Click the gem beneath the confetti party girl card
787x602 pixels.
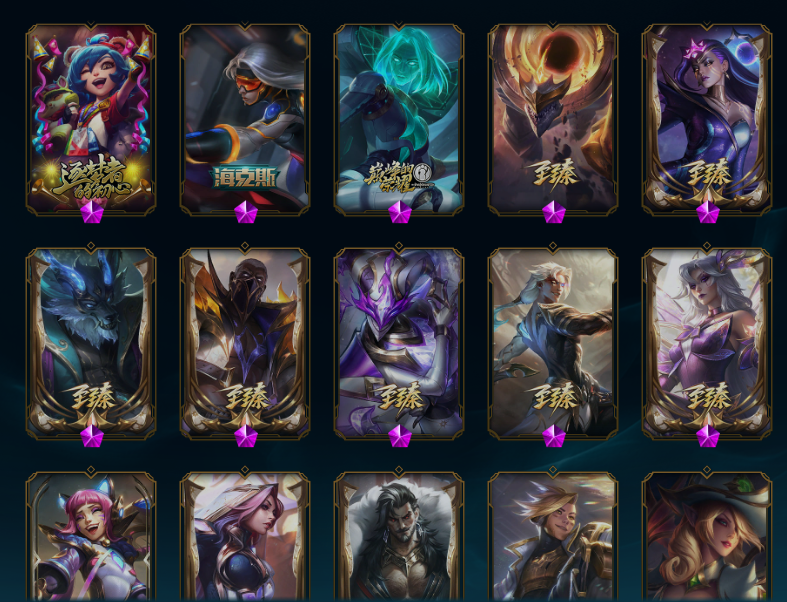tap(92, 212)
